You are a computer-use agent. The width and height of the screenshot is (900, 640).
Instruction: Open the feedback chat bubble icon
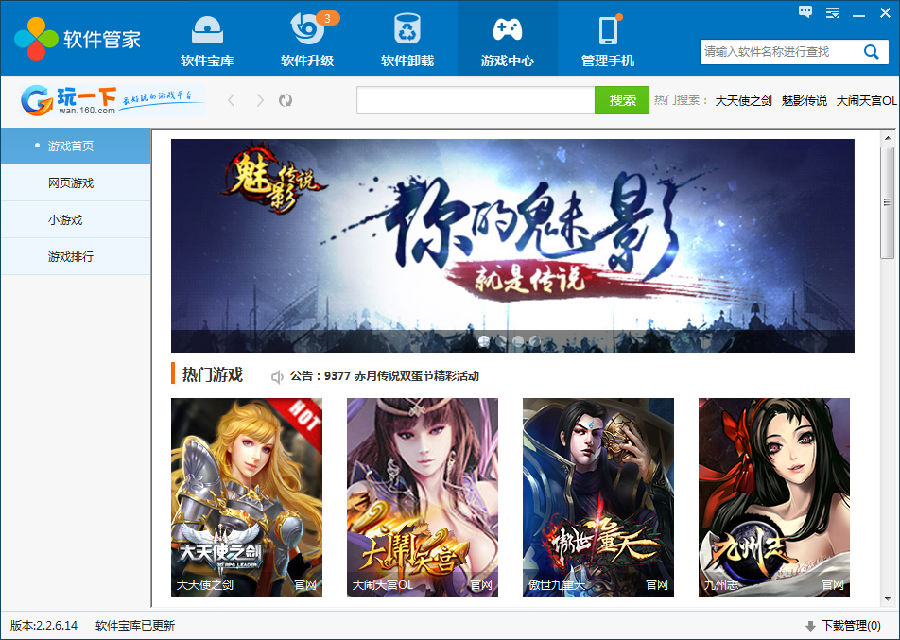coord(806,12)
